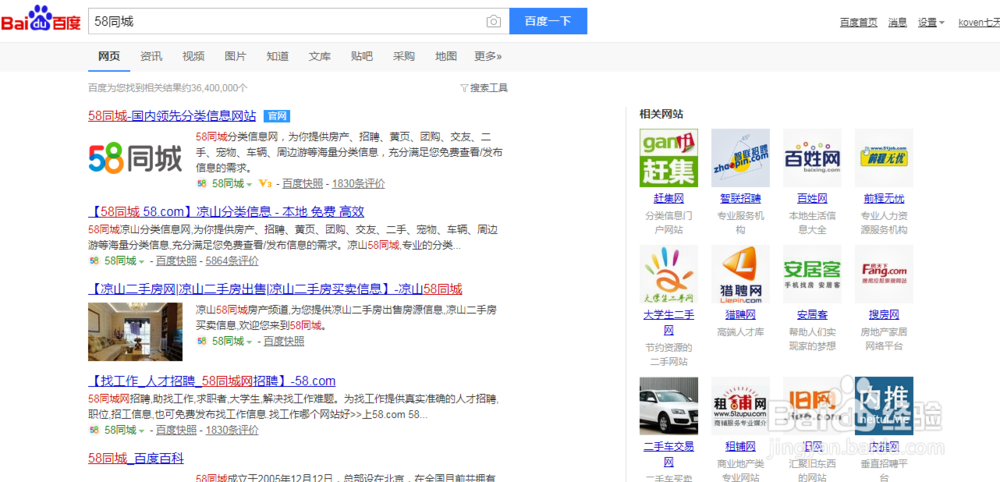
Task: Click the 百度一下 search button
Action: [x=548, y=21]
